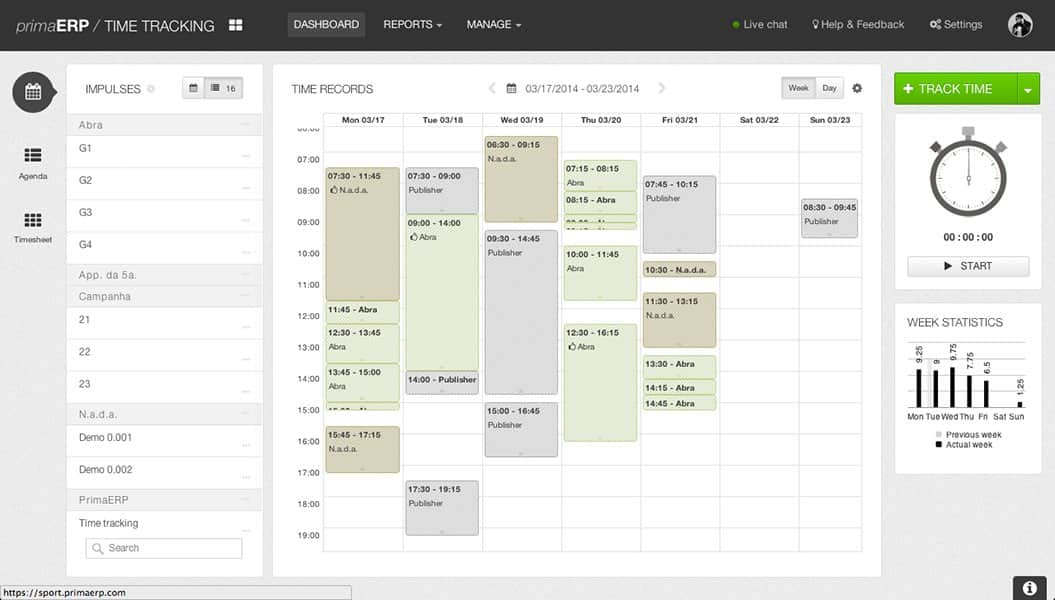
Task: Click the Impulses settings gear icon
Action: [151, 89]
